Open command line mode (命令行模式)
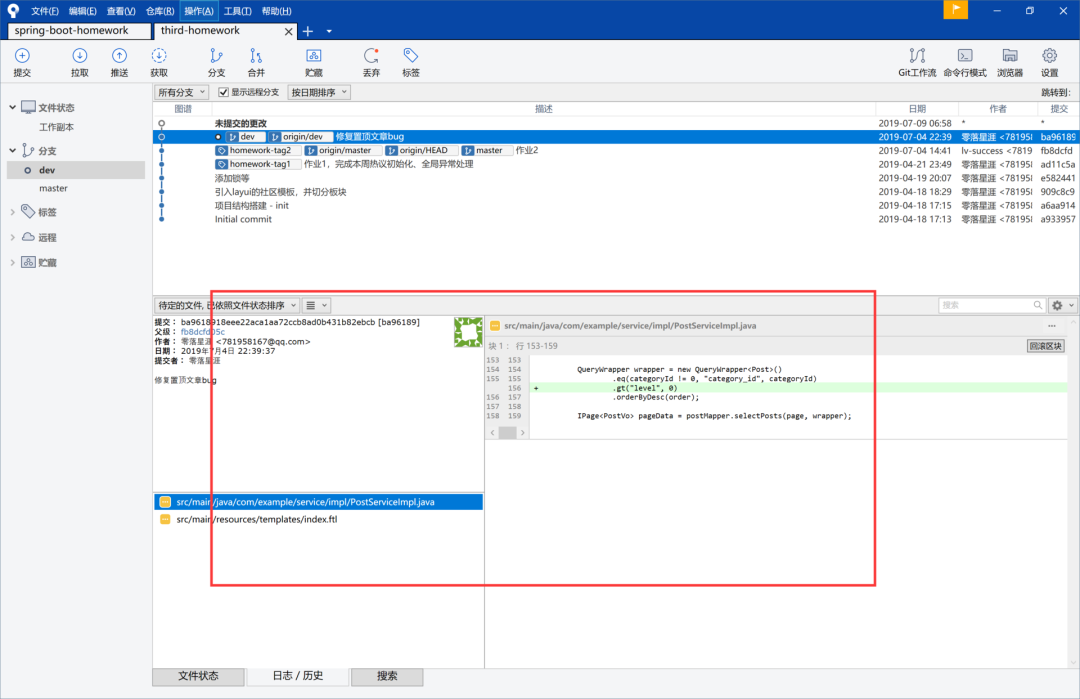Viewport: 1080px width, 699px height. [965, 62]
